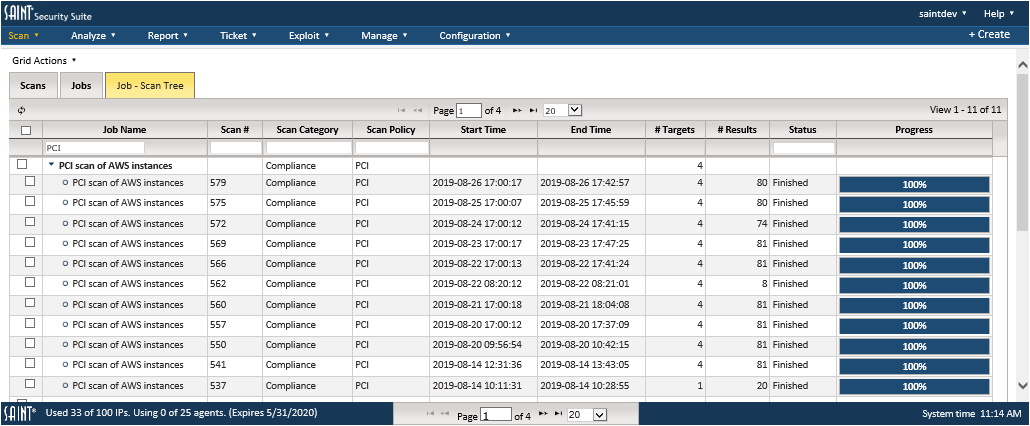This screenshot has width=1030, height=426.
Task: Check the box for scan 560
Action: click(x=30, y=303)
